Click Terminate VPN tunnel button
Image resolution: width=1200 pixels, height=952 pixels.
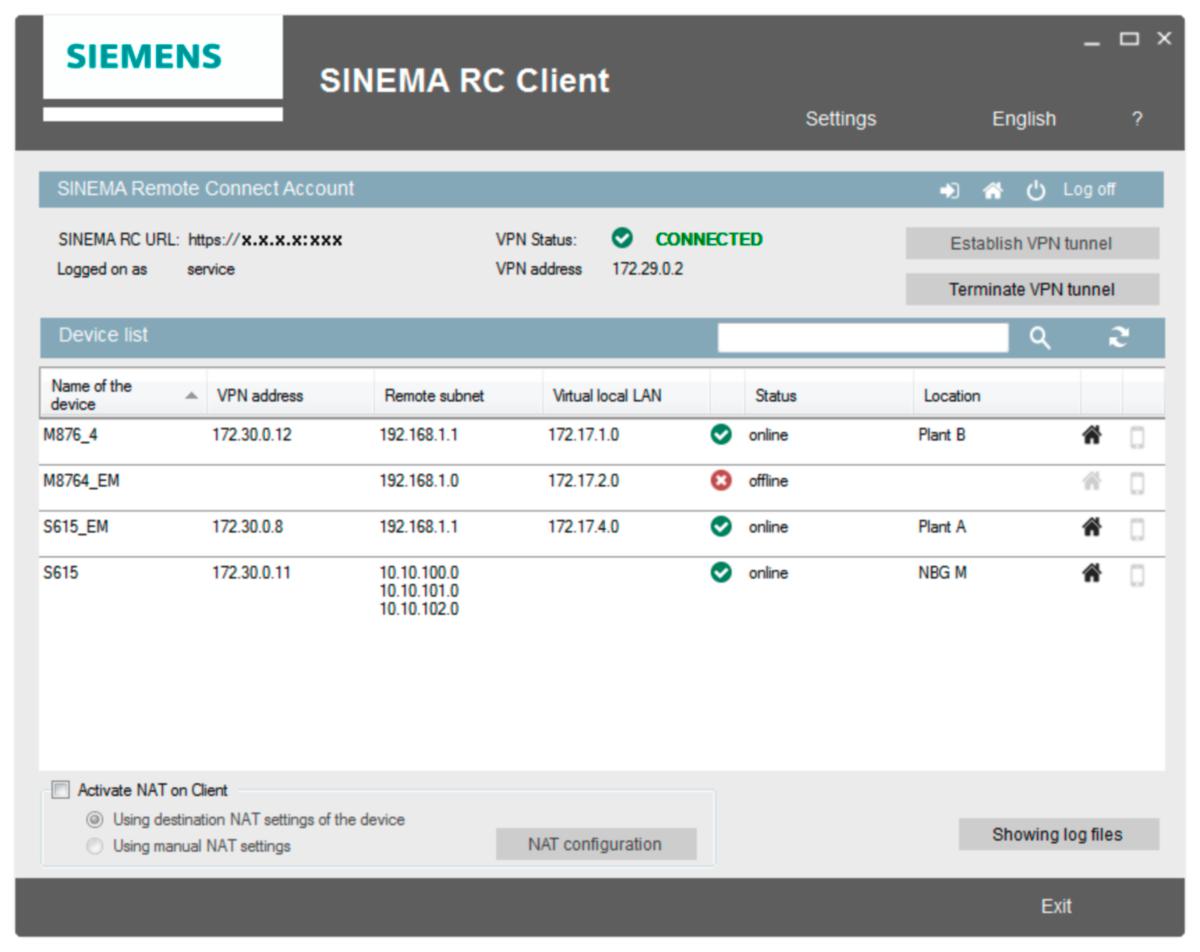pyautogui.click(x=1032, y=290)
